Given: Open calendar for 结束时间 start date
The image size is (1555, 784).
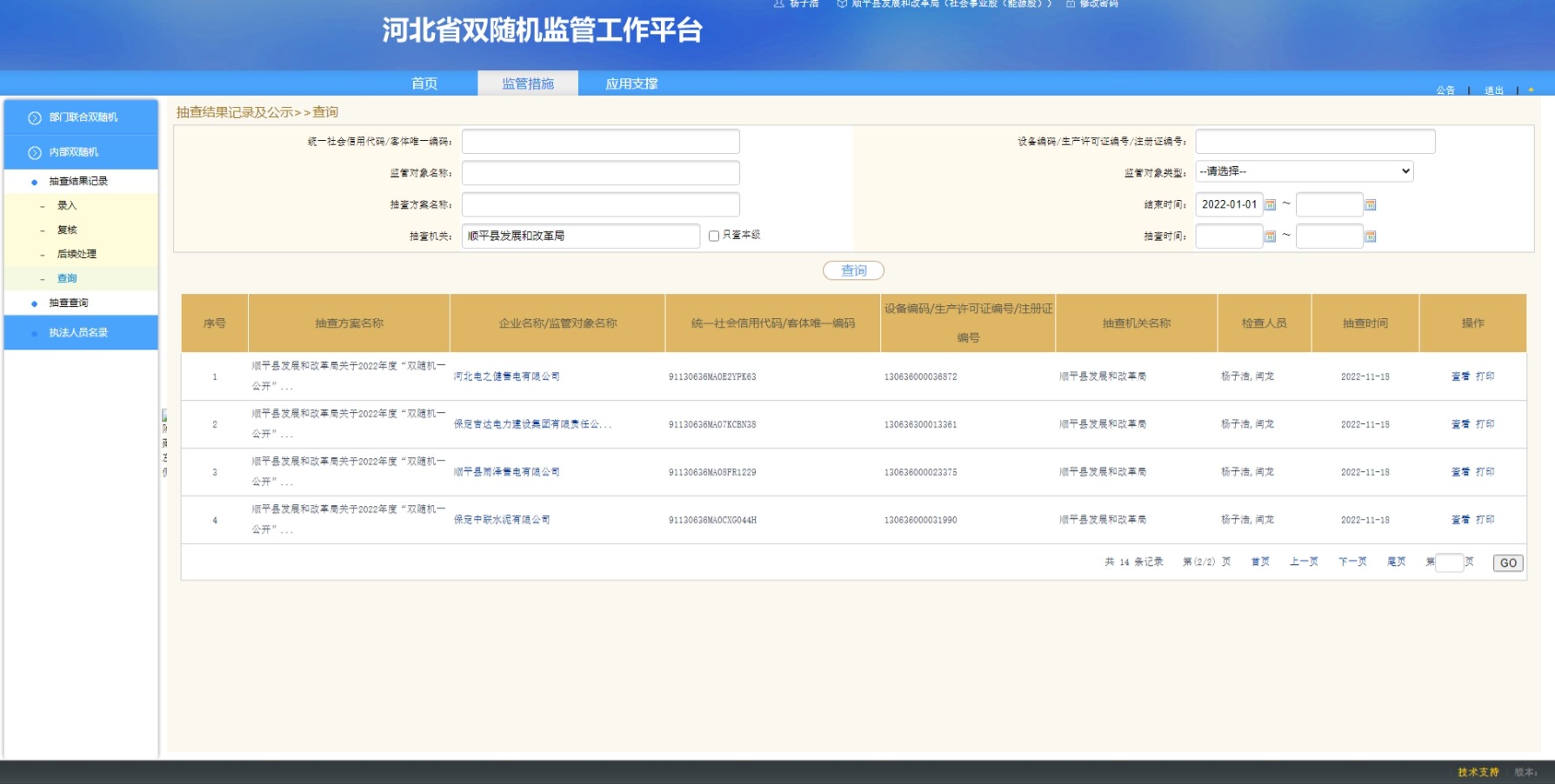Looking at the screenshot, I should click(x=1270, y=205).
